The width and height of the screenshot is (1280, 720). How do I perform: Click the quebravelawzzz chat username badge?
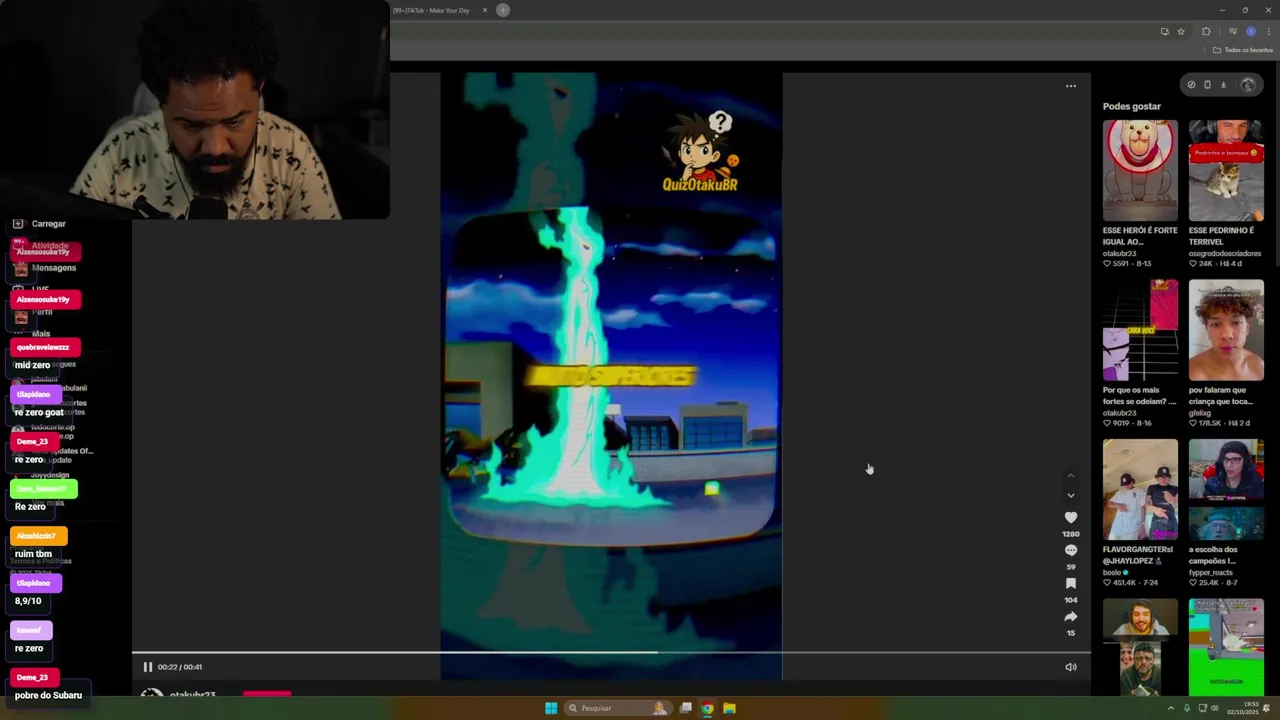44,347
